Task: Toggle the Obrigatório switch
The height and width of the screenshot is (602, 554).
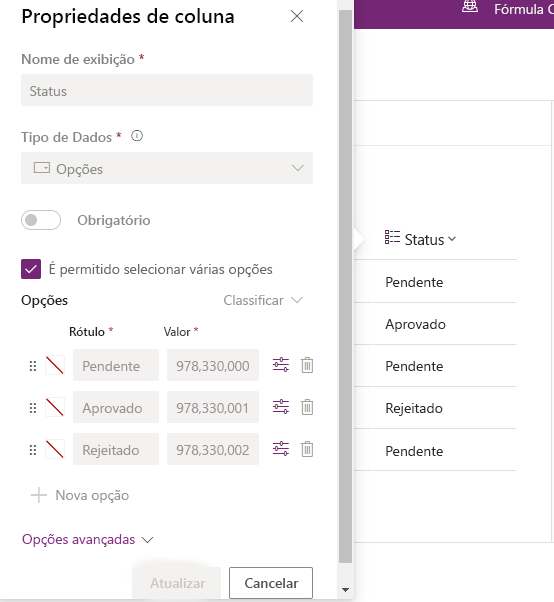Action: (41, 220)
